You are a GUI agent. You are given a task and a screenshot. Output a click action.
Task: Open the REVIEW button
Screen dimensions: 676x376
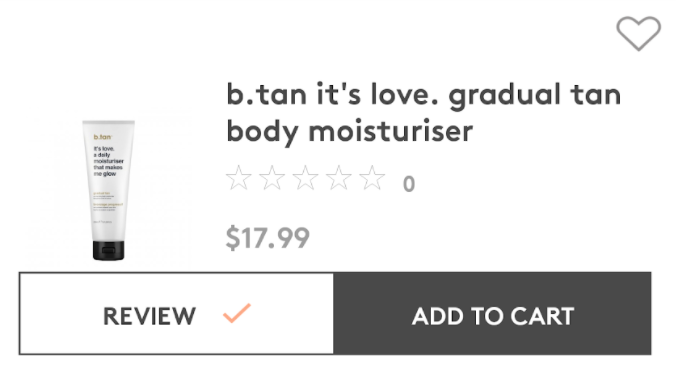(176, 313)
